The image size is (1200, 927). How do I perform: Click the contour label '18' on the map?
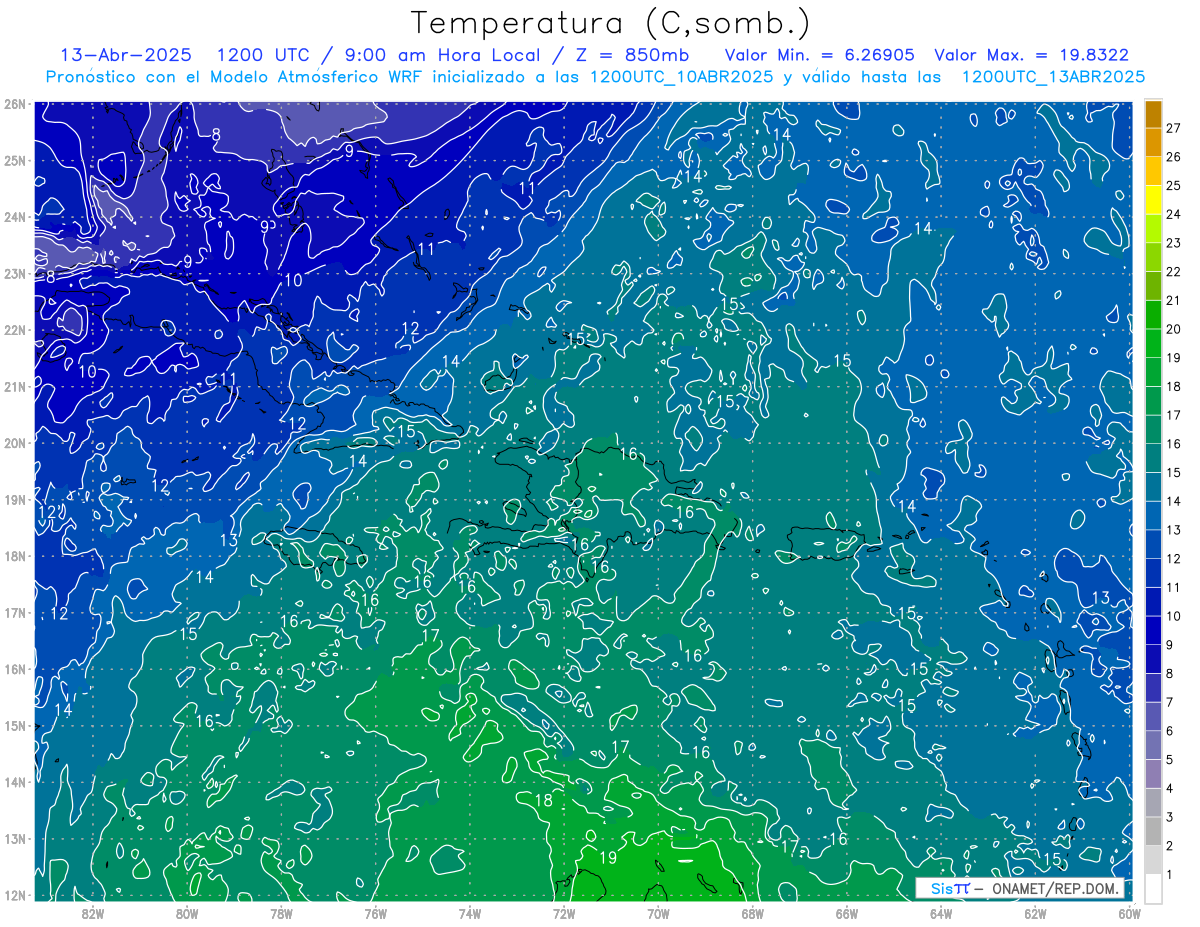tap(544, 801)
